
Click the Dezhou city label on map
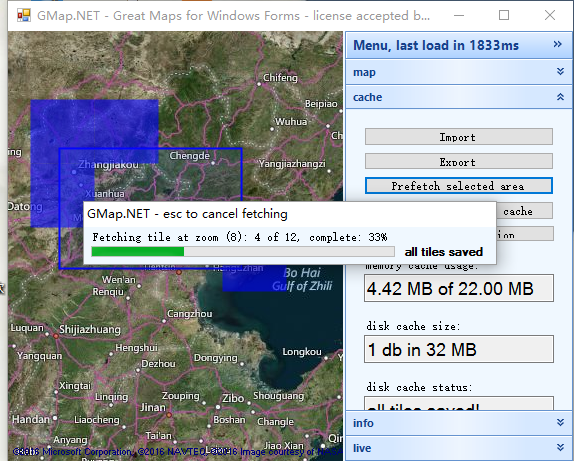[x=158, y=364]
